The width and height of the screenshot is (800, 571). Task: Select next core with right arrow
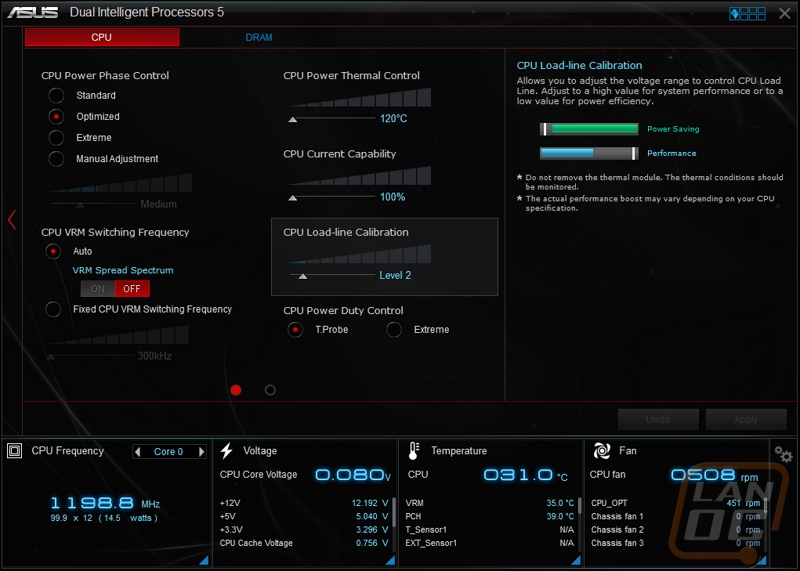[x=202, y=452]
